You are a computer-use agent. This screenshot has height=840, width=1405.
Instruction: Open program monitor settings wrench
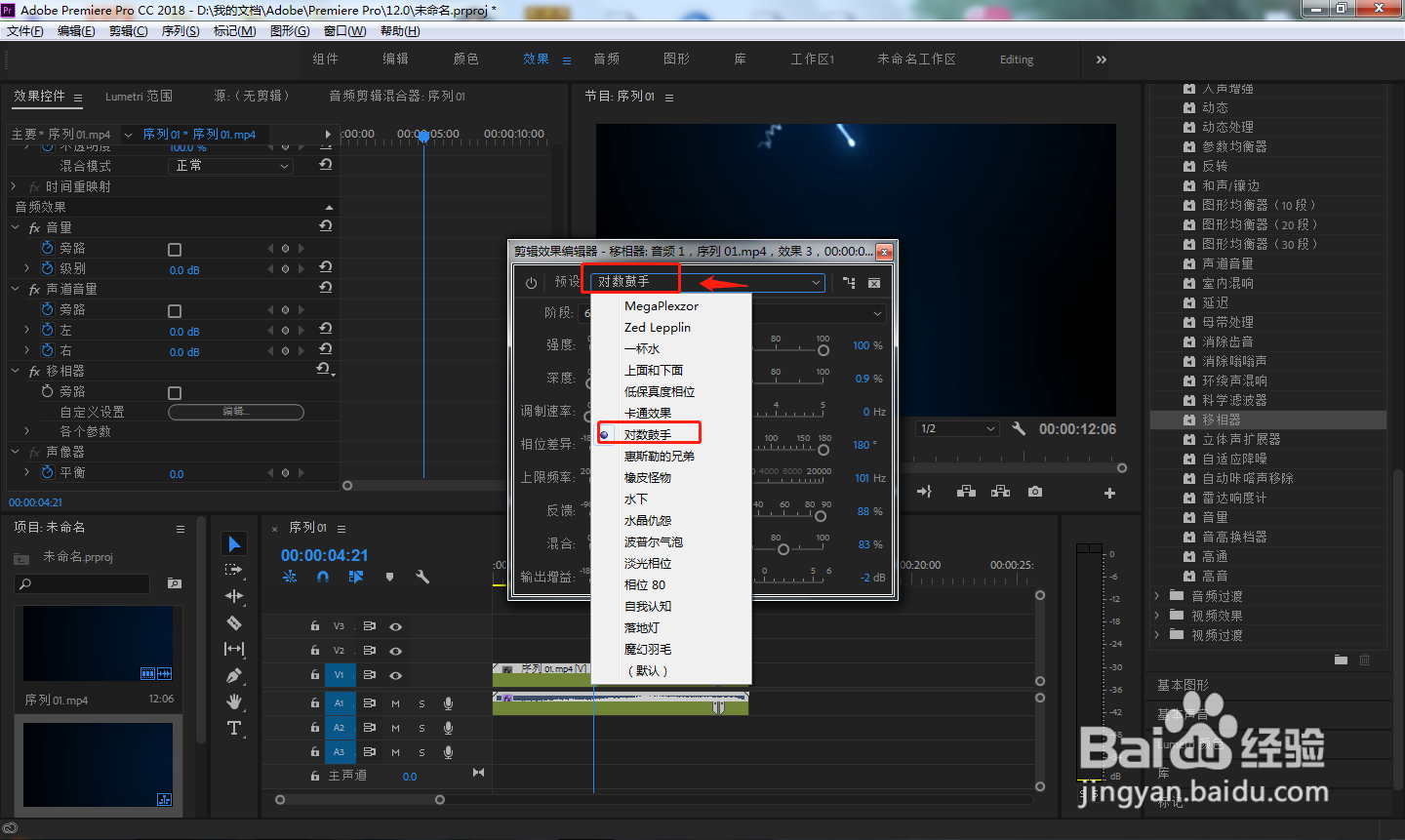tap(1019, 428)
